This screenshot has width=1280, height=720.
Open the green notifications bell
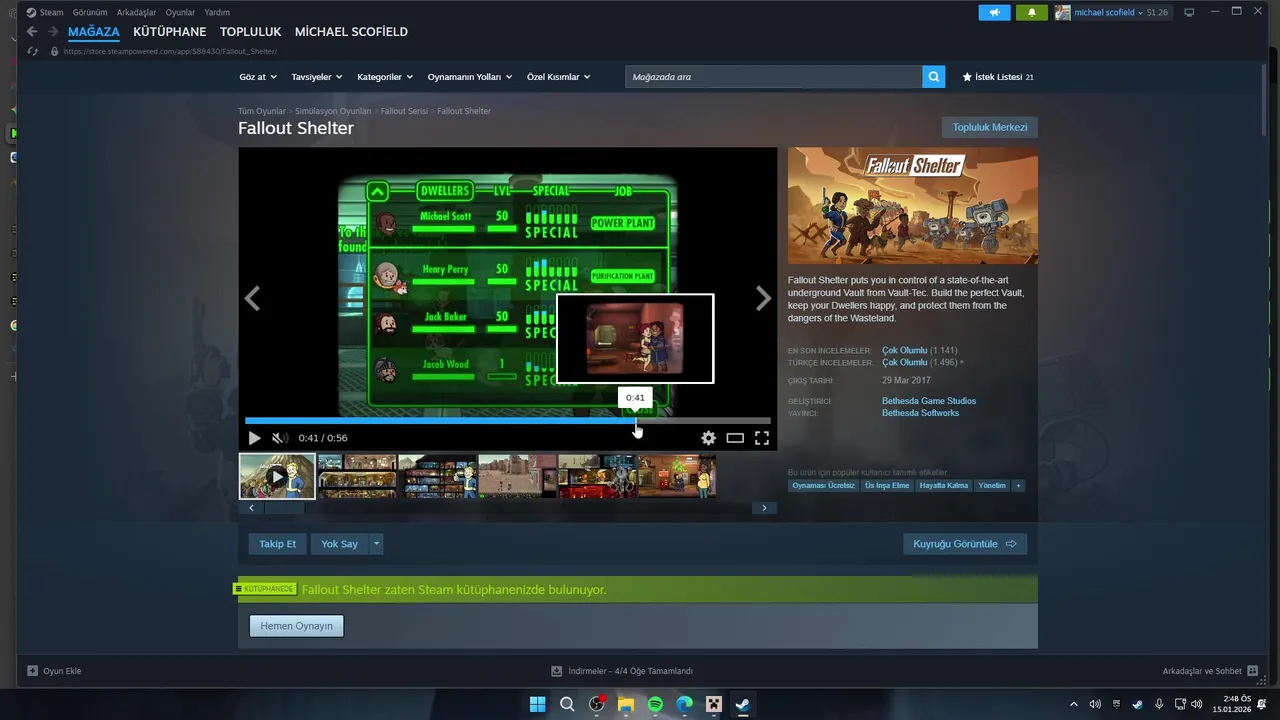click(x=1032, y=12)
